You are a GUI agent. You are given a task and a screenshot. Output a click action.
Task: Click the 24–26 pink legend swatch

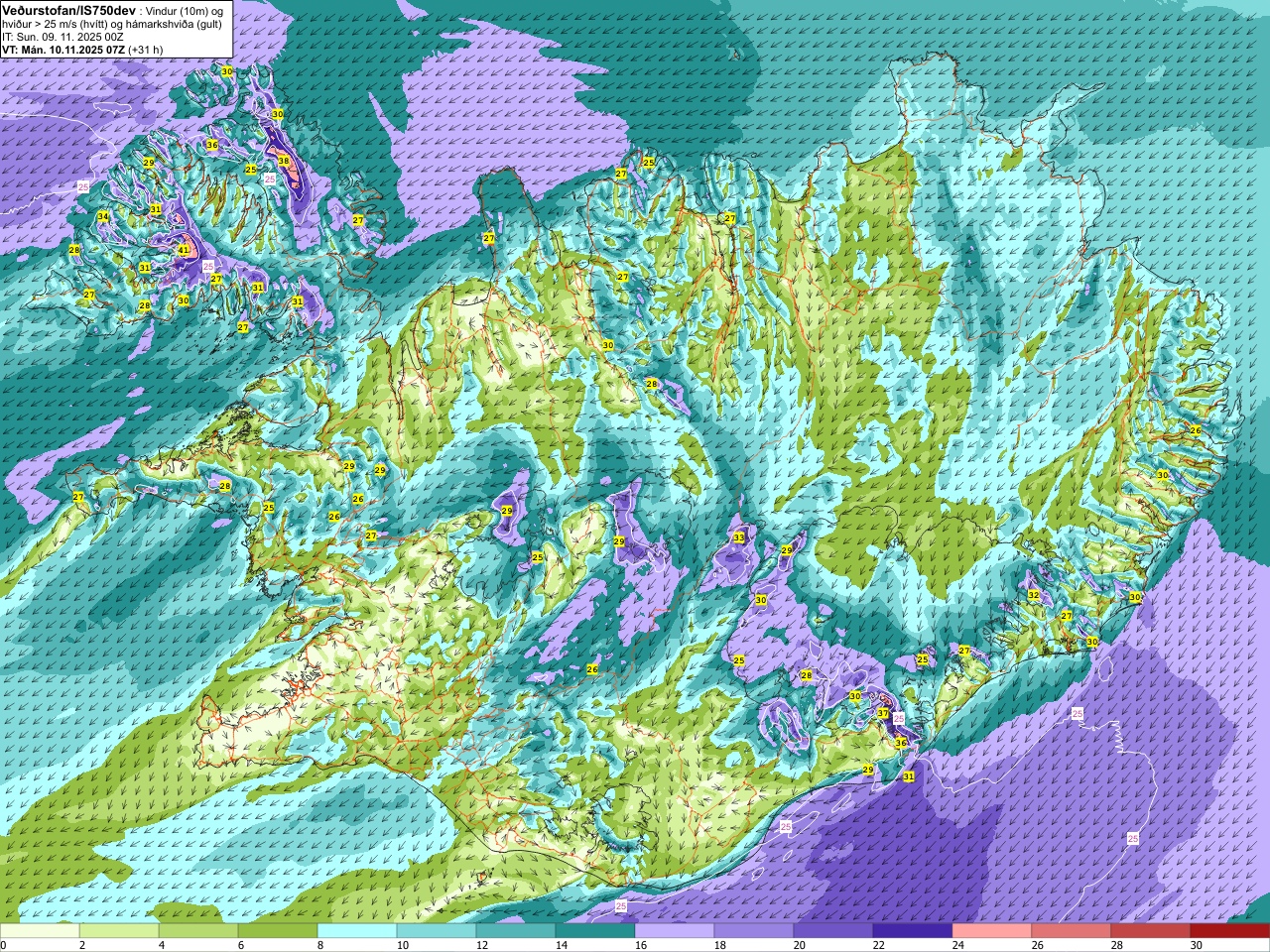point(992,931)
